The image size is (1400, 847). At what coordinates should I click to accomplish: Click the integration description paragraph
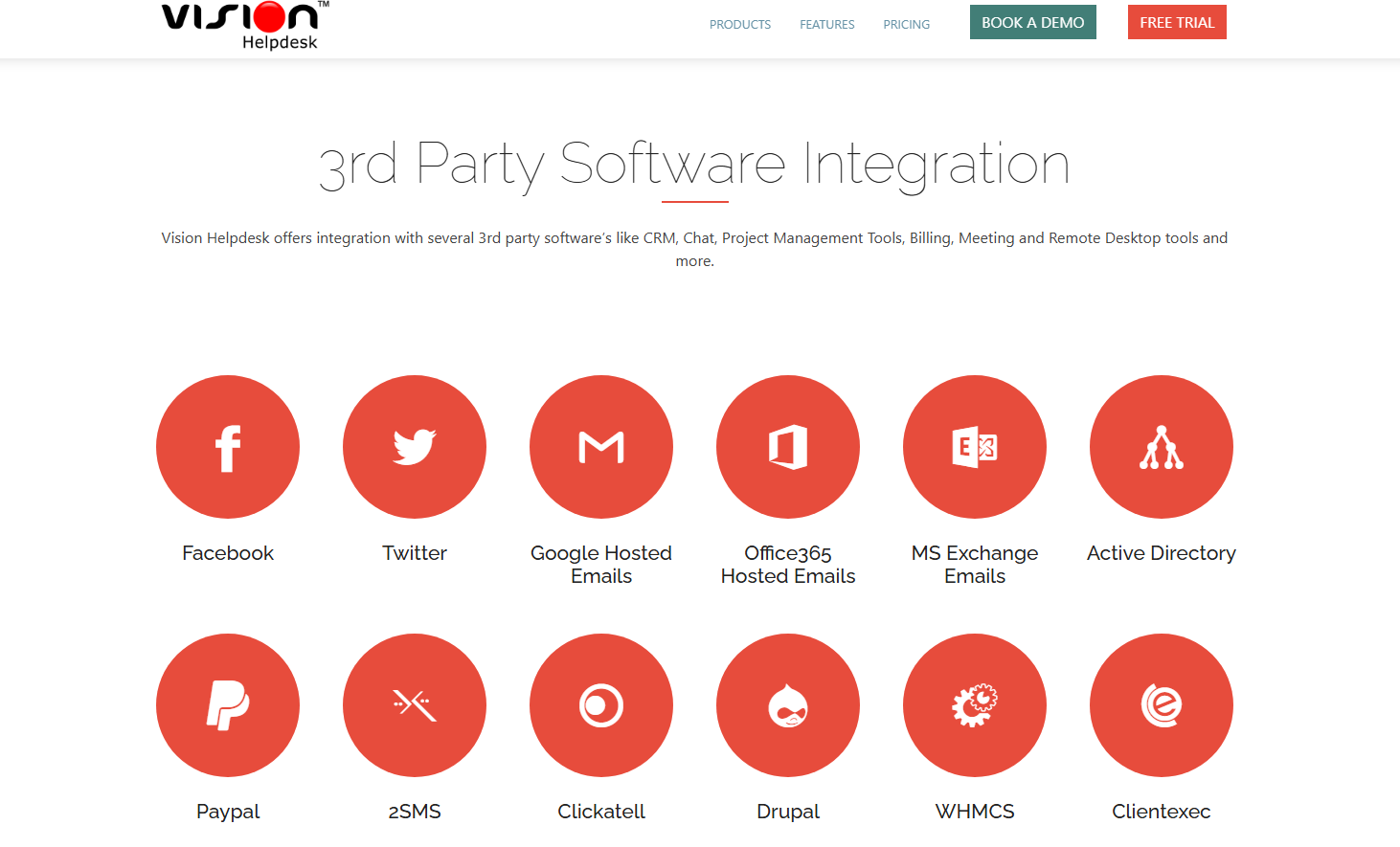click(694, 249)
